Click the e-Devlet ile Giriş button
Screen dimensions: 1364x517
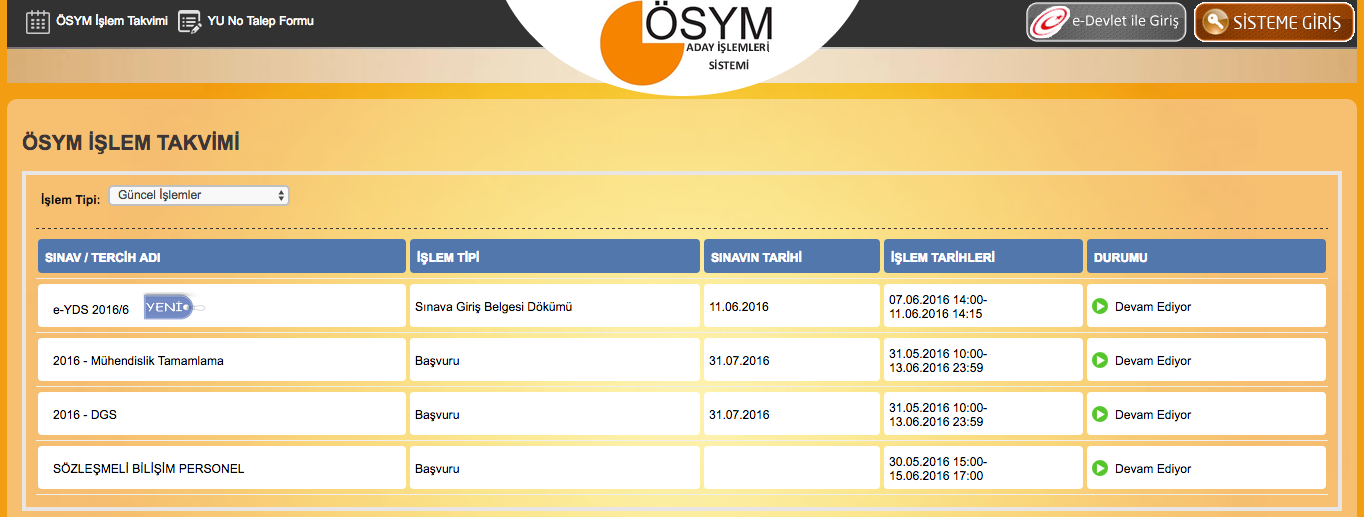click(x=1106, y=22)
